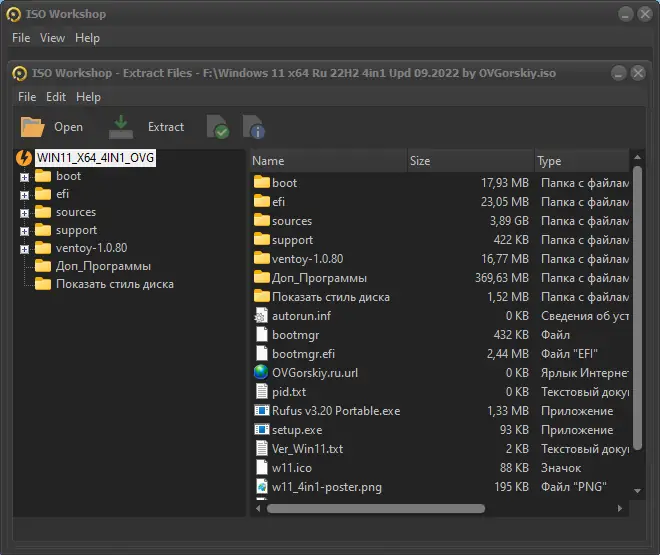Open File menu in Extract Files window
This screenshot has width=660, height=555.
(x=27, y=97)
